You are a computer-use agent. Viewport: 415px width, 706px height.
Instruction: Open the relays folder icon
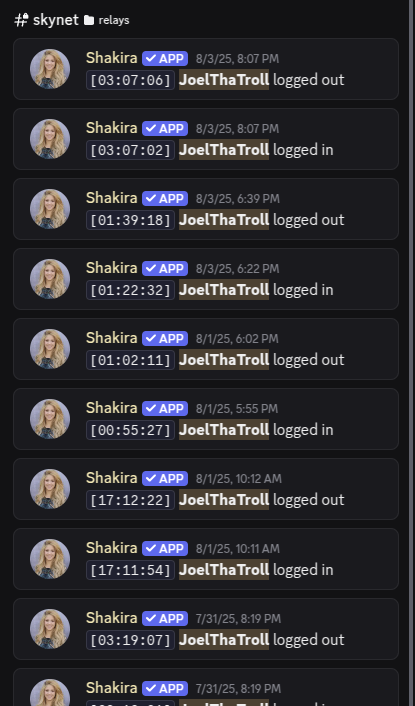click(x=89, y=20)
